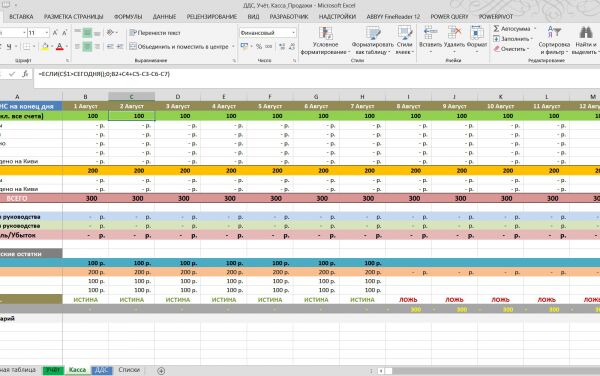The width and height of the screenshot is (600, 376).
Task: Open alignment settings dialog launcher
Action: click(234, 60)
